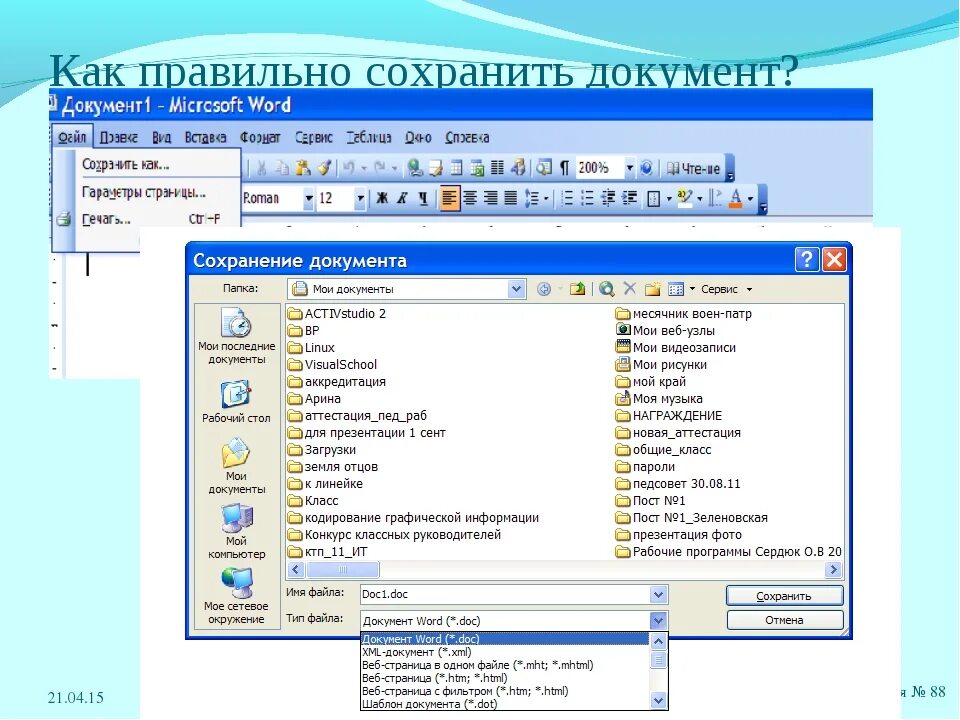The image size is (960, 720).
Task: Toggle align left paragraph button
Action: tap(449, 198)
